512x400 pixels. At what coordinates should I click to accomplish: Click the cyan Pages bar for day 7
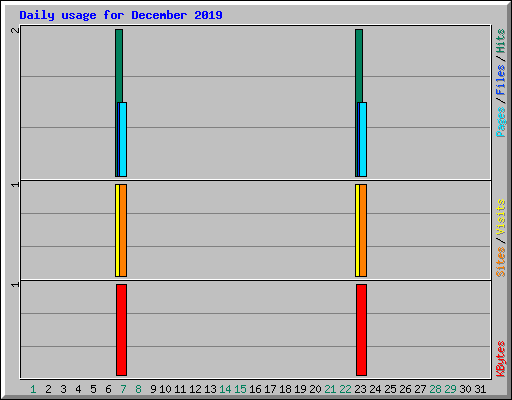(123, 139)
